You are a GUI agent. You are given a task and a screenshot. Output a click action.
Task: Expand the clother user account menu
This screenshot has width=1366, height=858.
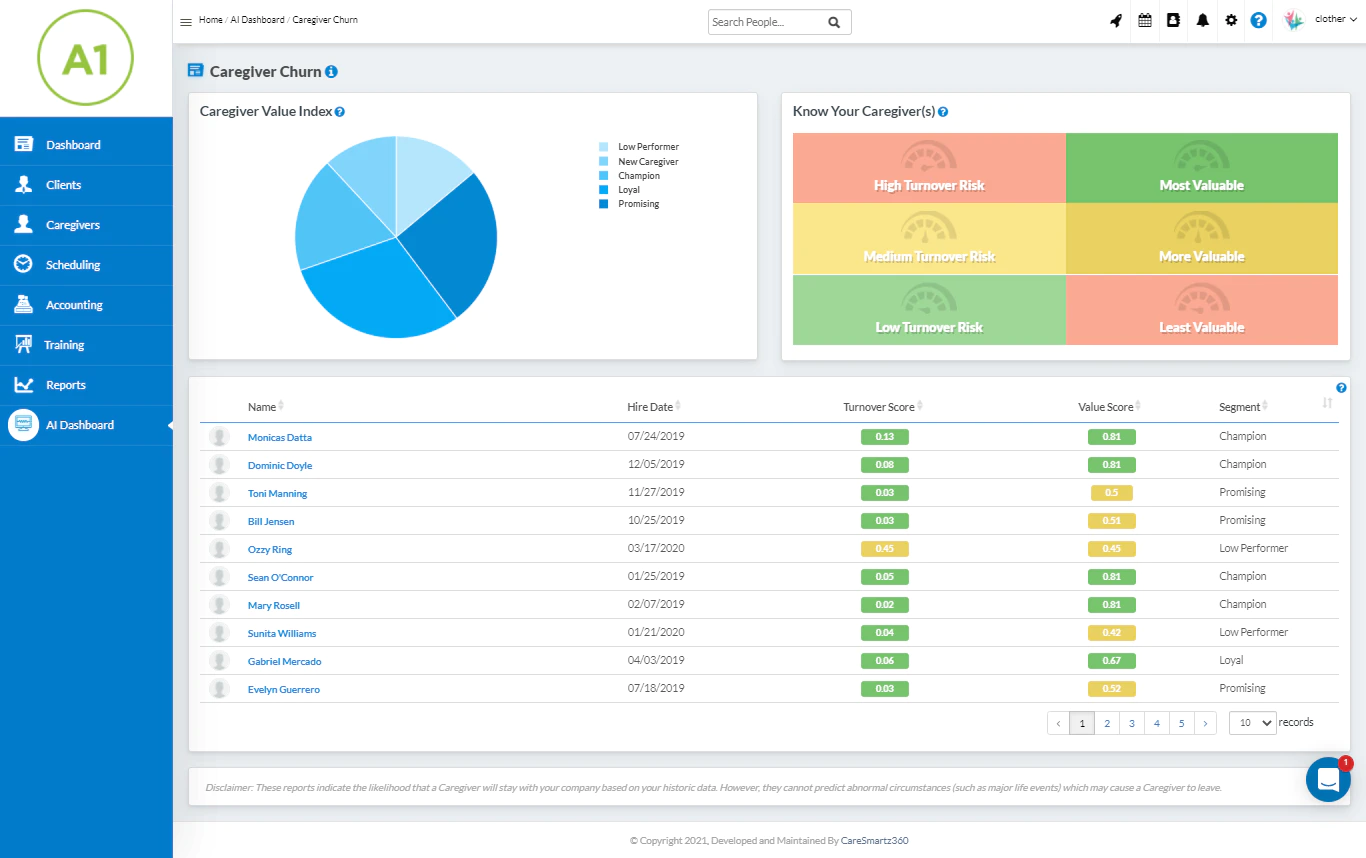pyautogui.click(x=1321, y=20)
